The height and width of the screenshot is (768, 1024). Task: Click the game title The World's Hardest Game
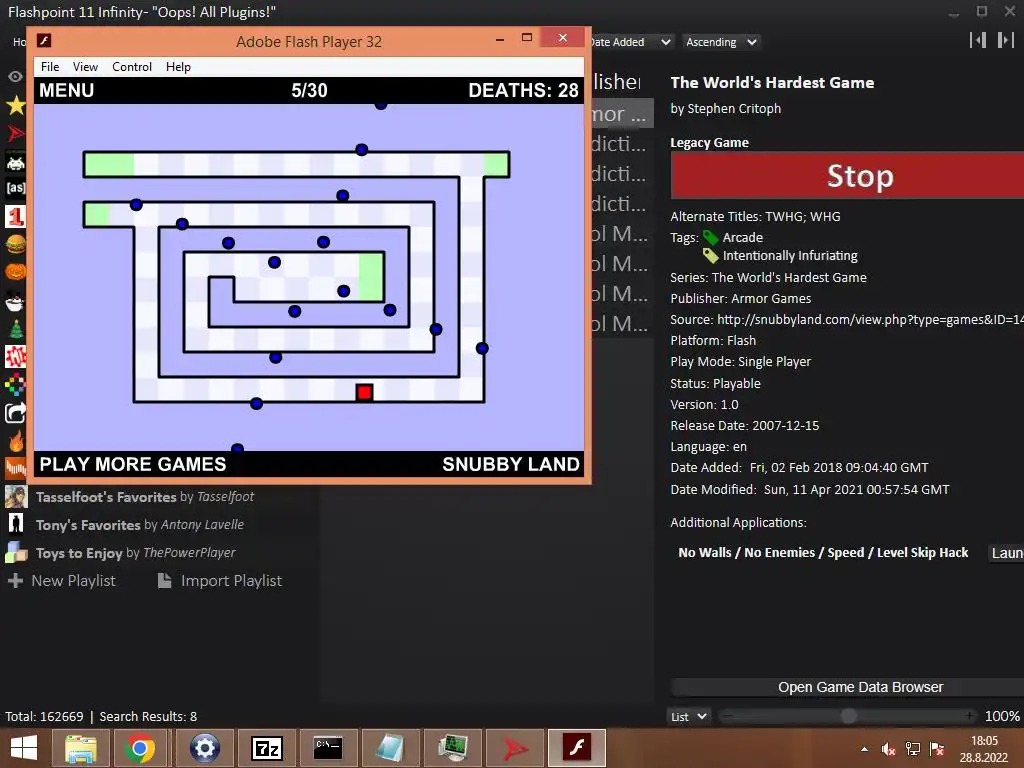[x=772, y=82]
